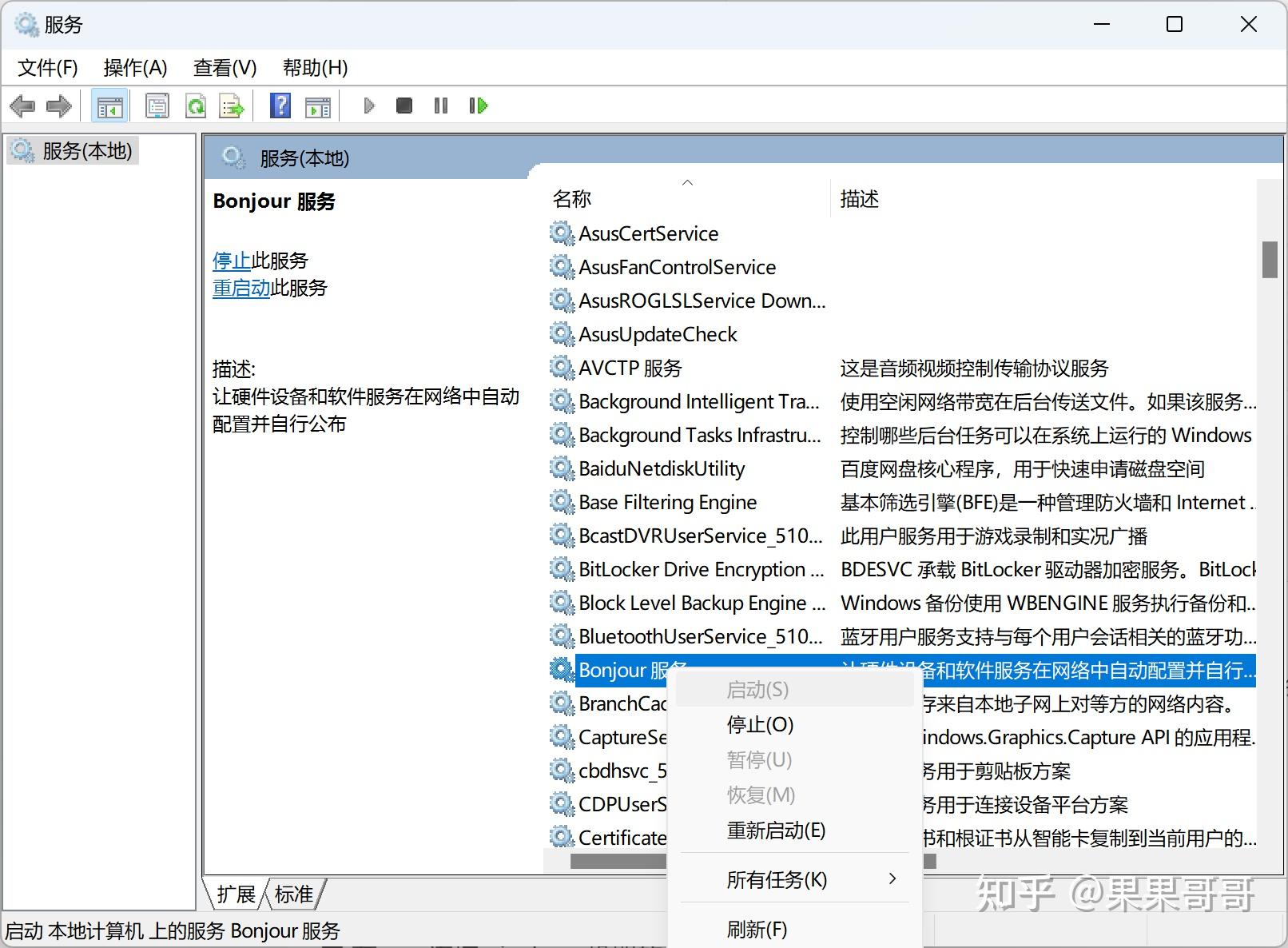
Task: Click the 停止 service link
Action: (231, 260)
